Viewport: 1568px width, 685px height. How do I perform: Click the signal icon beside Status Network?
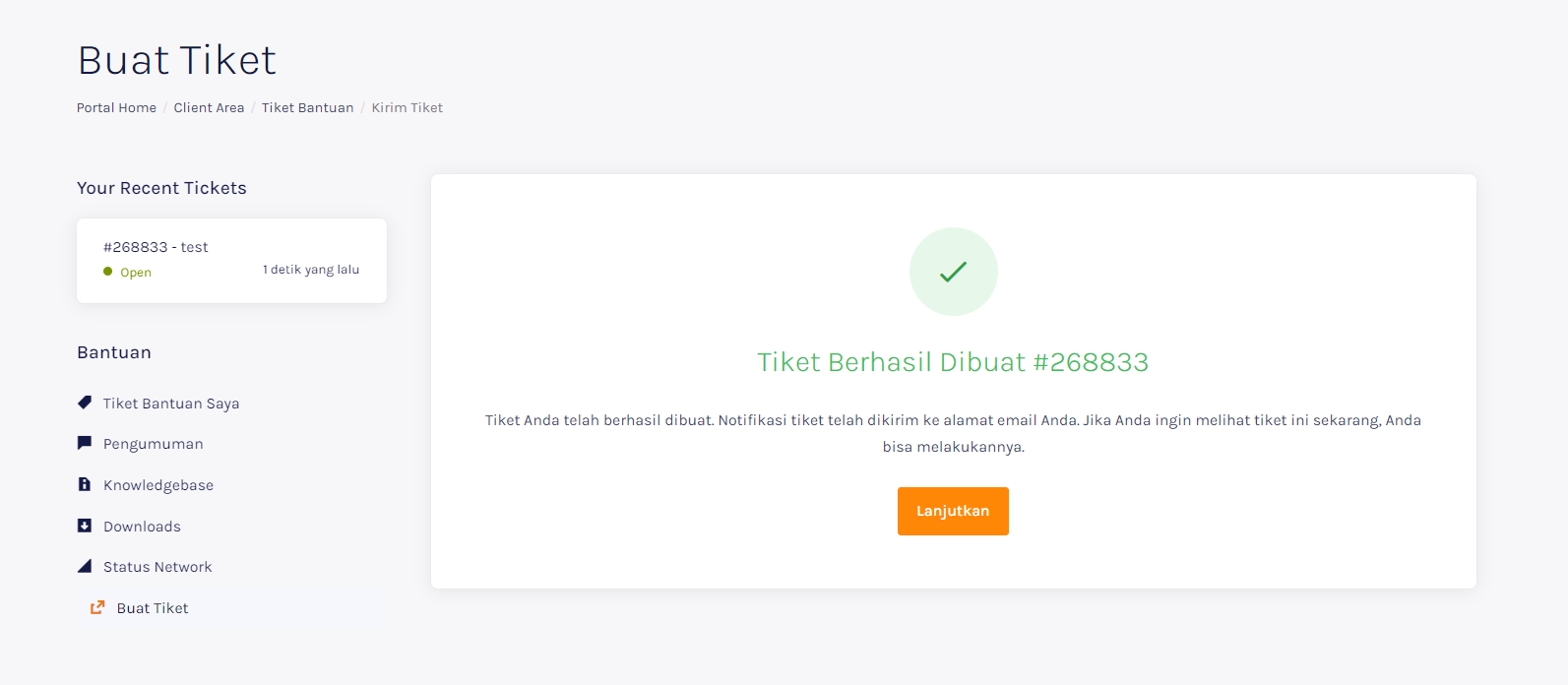85,566
